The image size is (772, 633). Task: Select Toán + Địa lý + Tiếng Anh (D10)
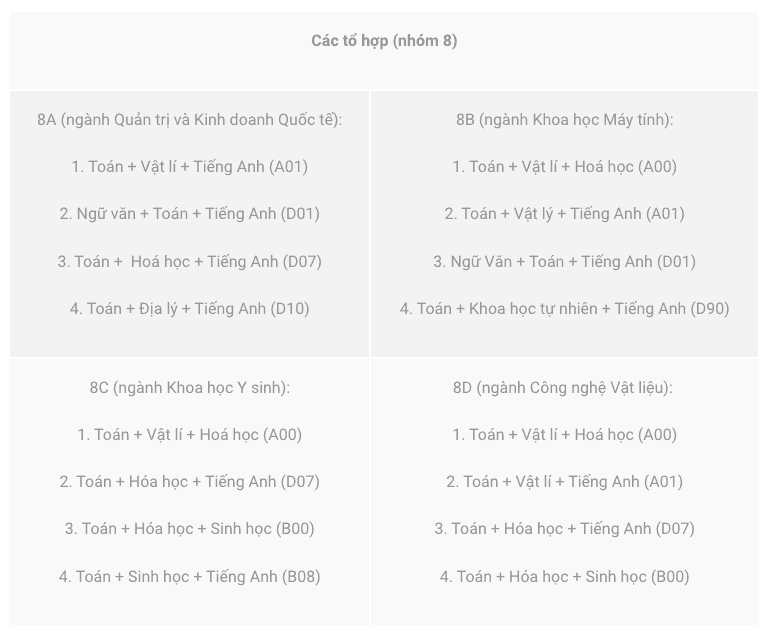click(x=190, y=309)
